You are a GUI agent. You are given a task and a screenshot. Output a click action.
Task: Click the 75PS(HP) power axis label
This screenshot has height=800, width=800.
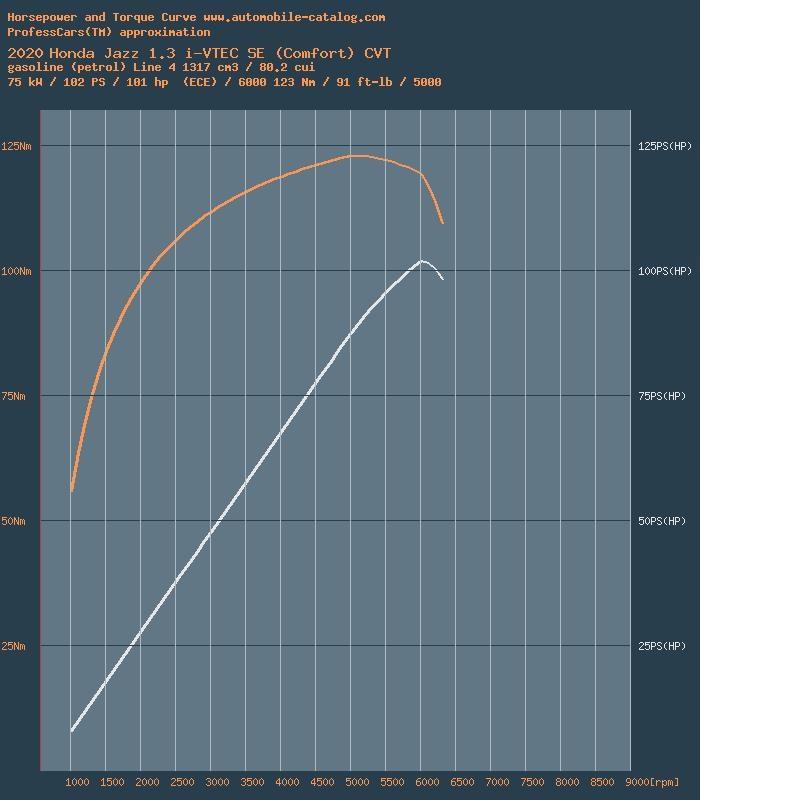tap(662, 396)
